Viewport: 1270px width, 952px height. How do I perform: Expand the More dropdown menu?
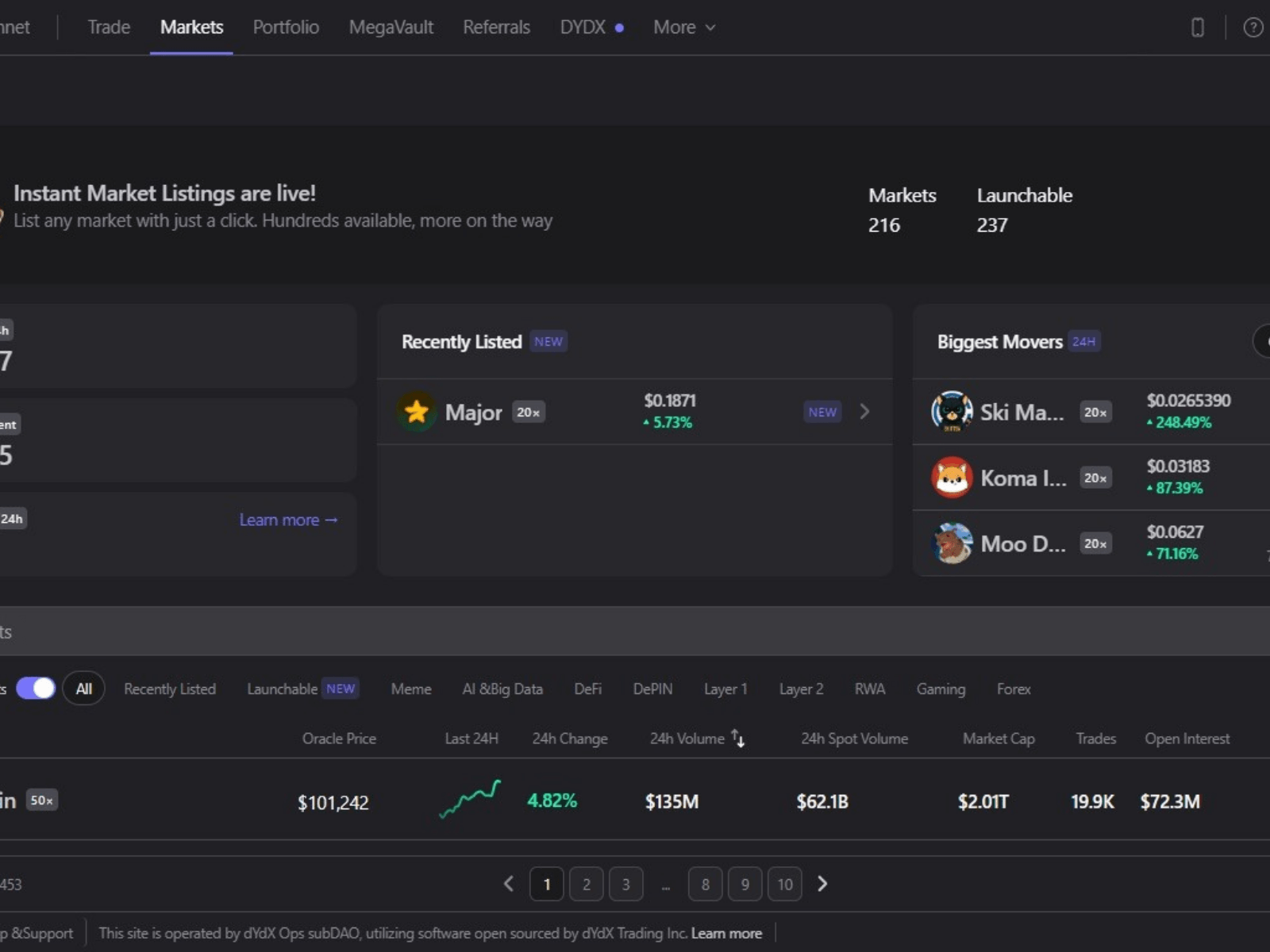[684, 27]
